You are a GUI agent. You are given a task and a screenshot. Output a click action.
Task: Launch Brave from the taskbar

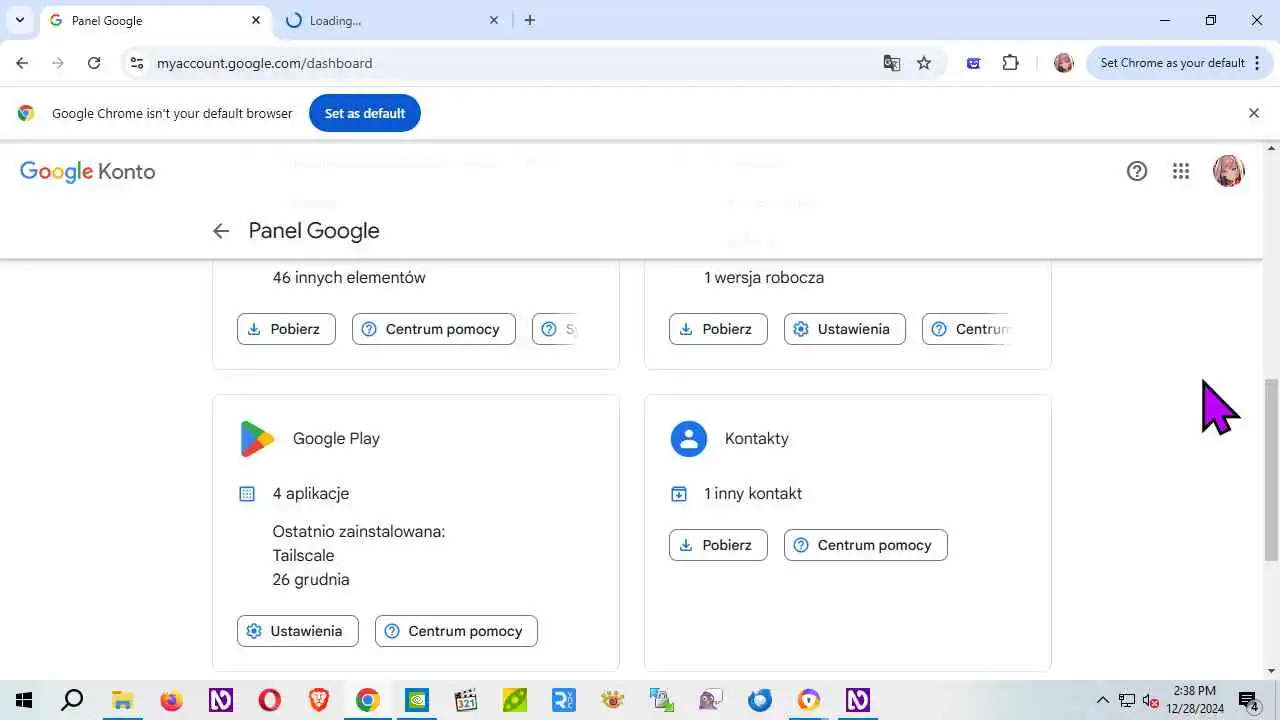(x=319, y=700)
